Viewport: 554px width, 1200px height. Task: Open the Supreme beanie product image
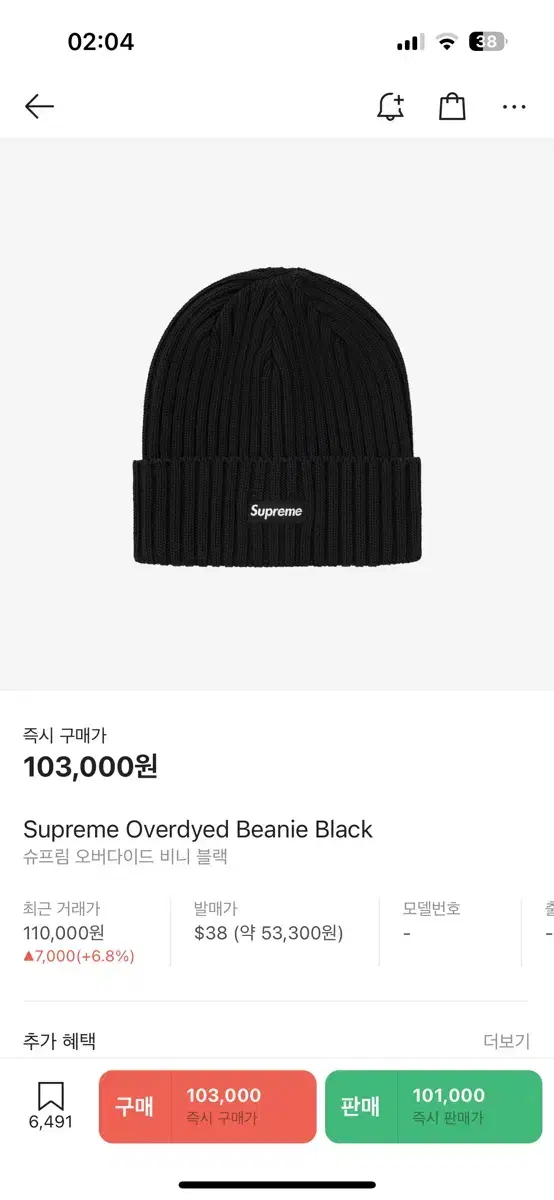(x=277, y=414)
